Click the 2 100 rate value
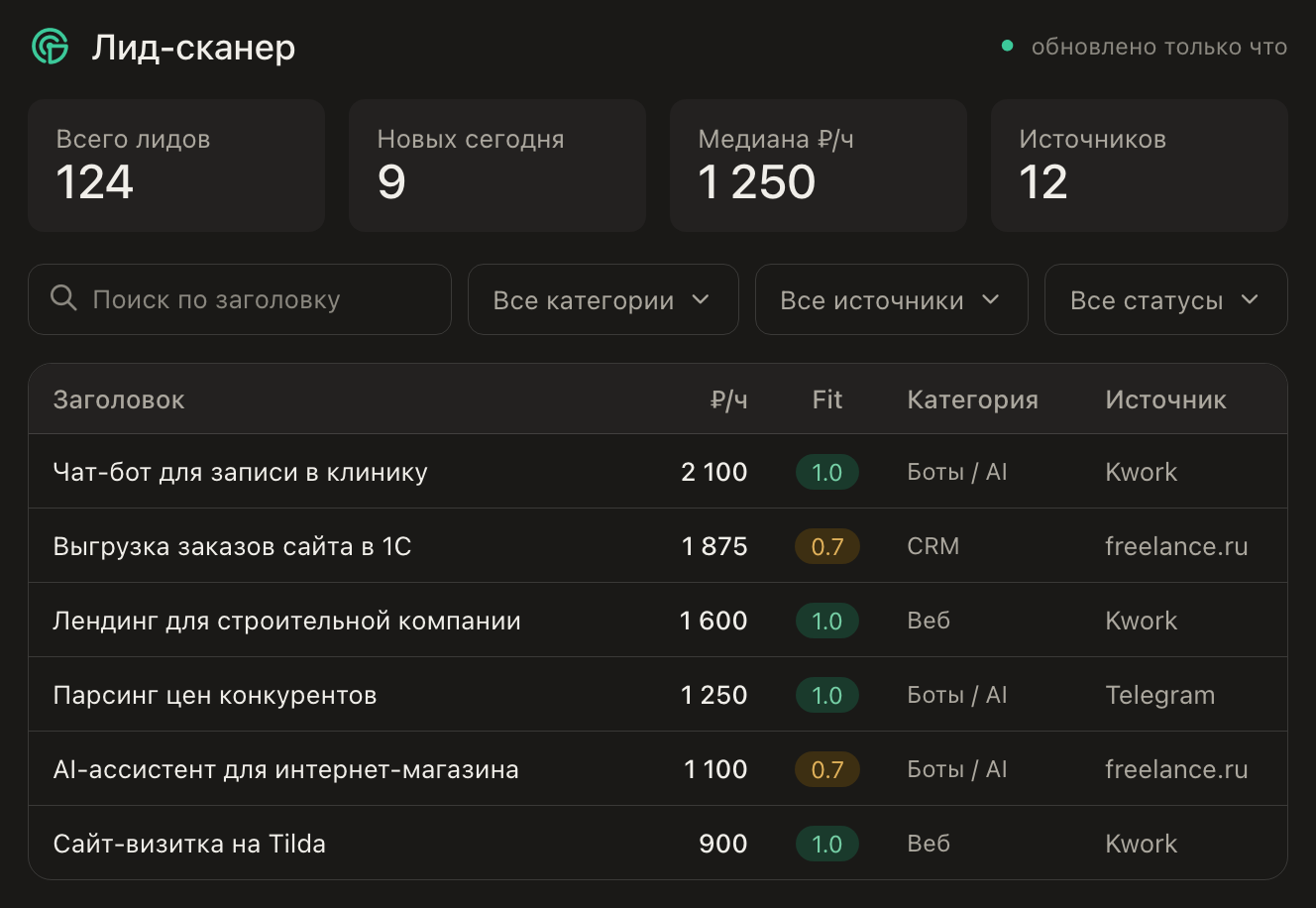The height and width of the screenshot is (908, 1316). point(714,472)
